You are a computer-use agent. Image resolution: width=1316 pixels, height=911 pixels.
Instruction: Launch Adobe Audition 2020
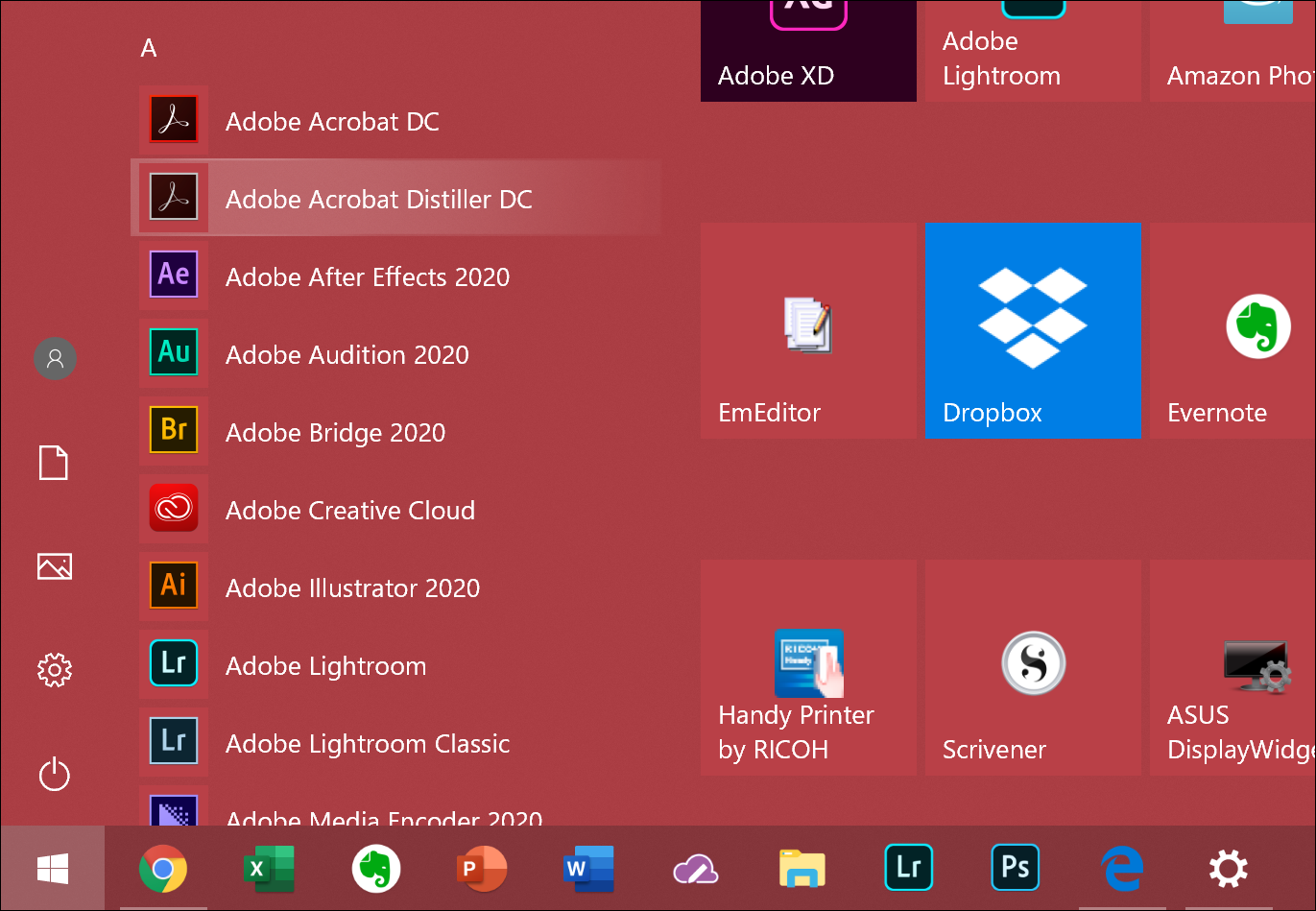(x=395, y=354)
